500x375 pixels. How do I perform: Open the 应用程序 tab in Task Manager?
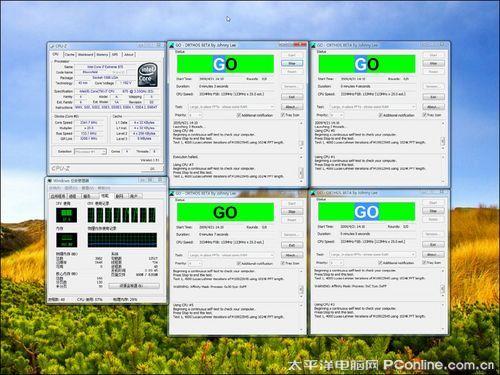point(58,196)
